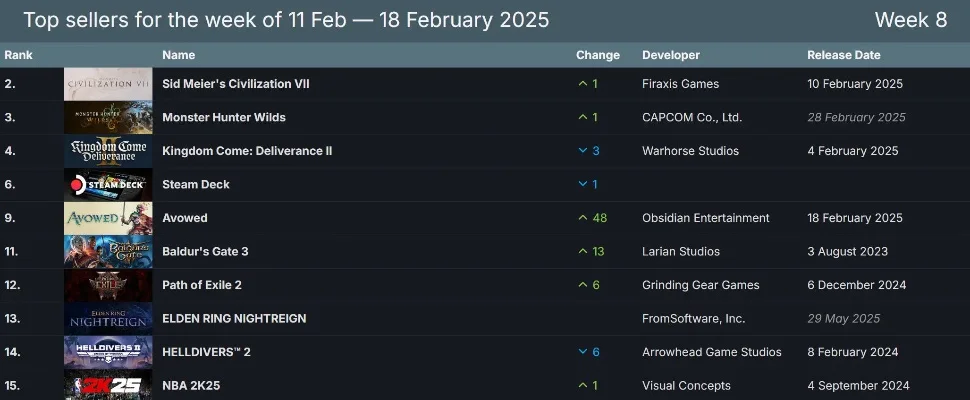Sort the table by Rank column
The height and width of the screenshot is (400, 970).
point(18,55)
